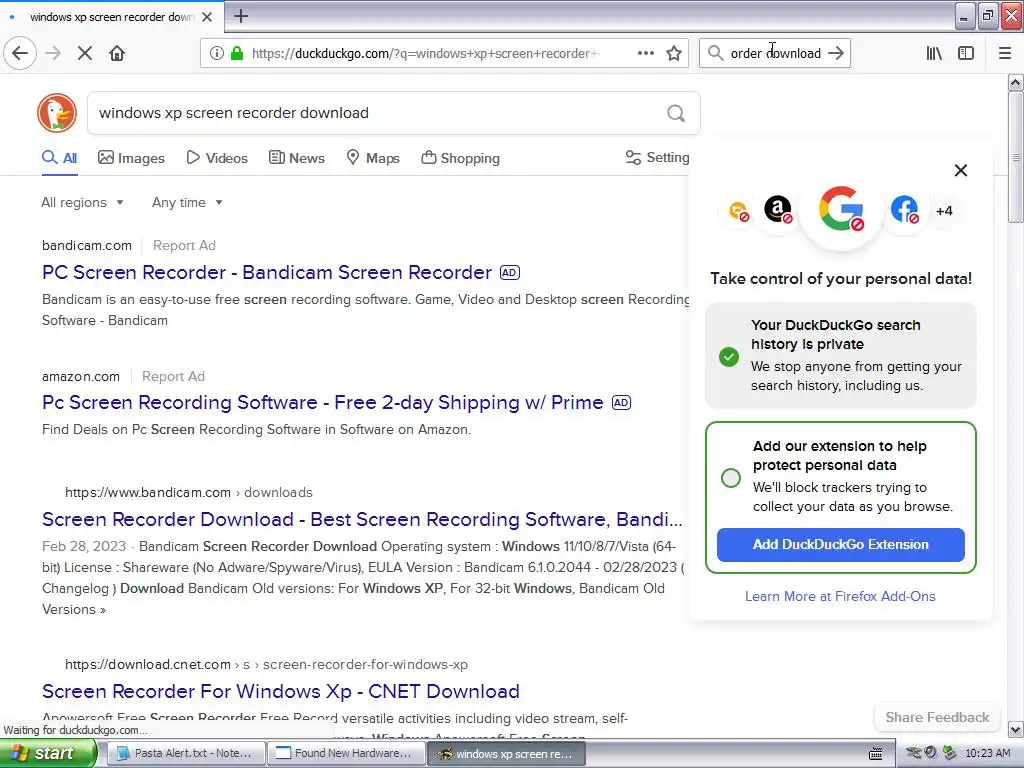Click the page vertical scrollbar thumb

1015,157
